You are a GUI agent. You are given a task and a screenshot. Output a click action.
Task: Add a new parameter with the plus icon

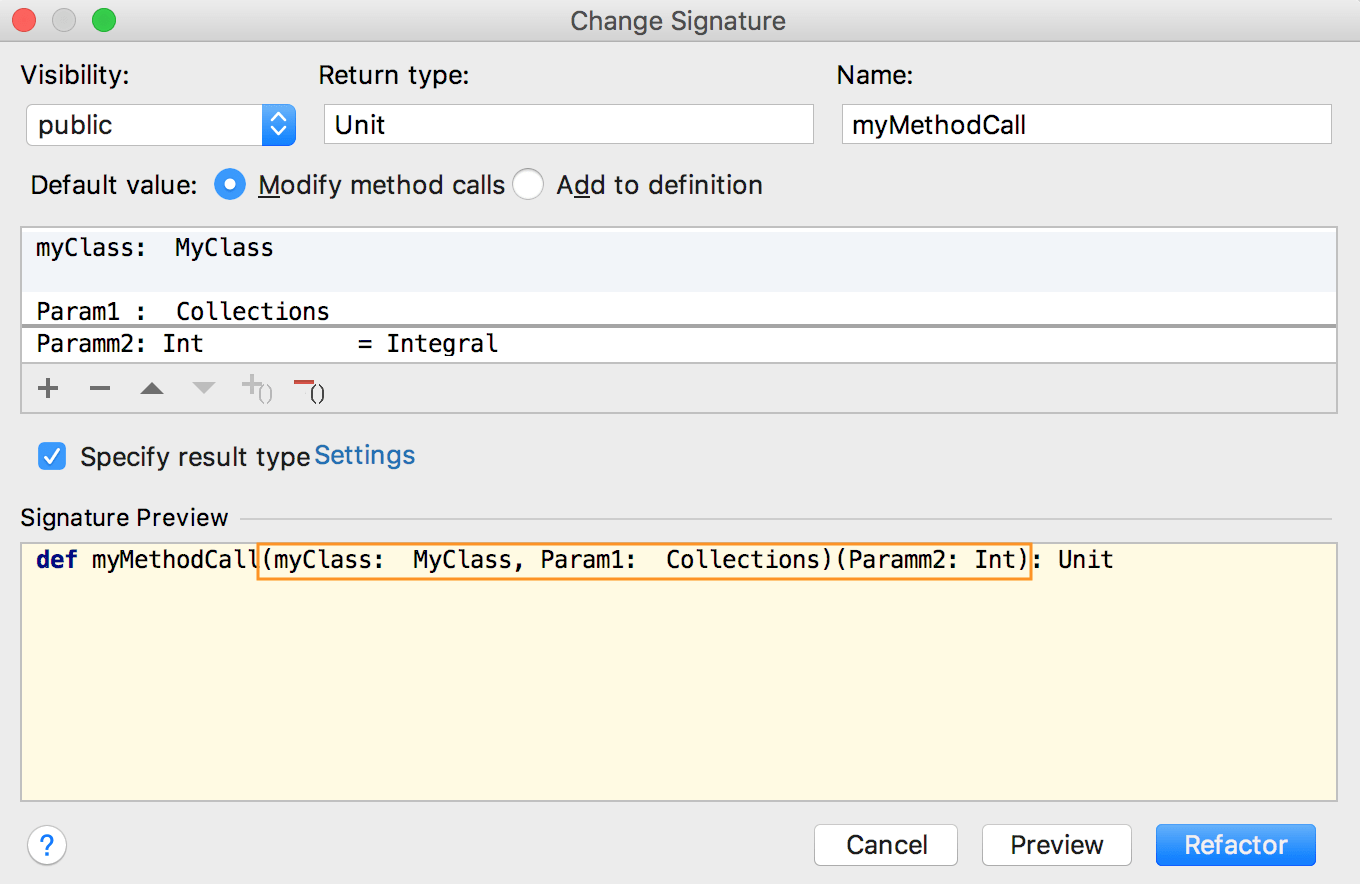point(47,388)
